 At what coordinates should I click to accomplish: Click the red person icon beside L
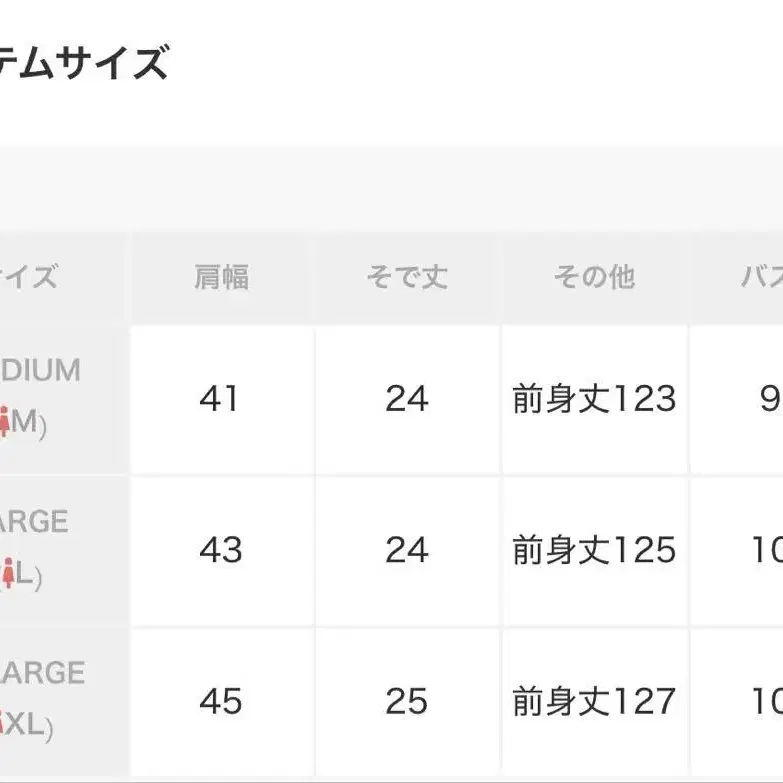[x=7, y=573]
